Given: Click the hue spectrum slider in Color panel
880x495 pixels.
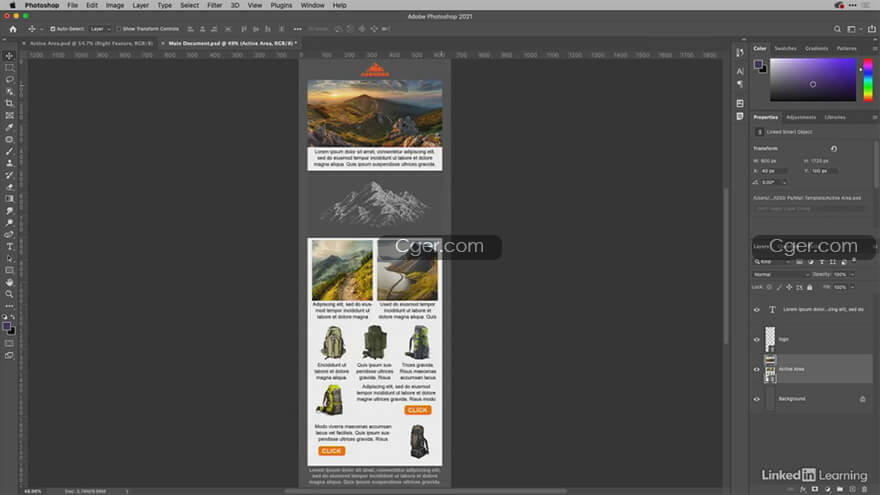Looking at the screenshot, I should 868,80.
